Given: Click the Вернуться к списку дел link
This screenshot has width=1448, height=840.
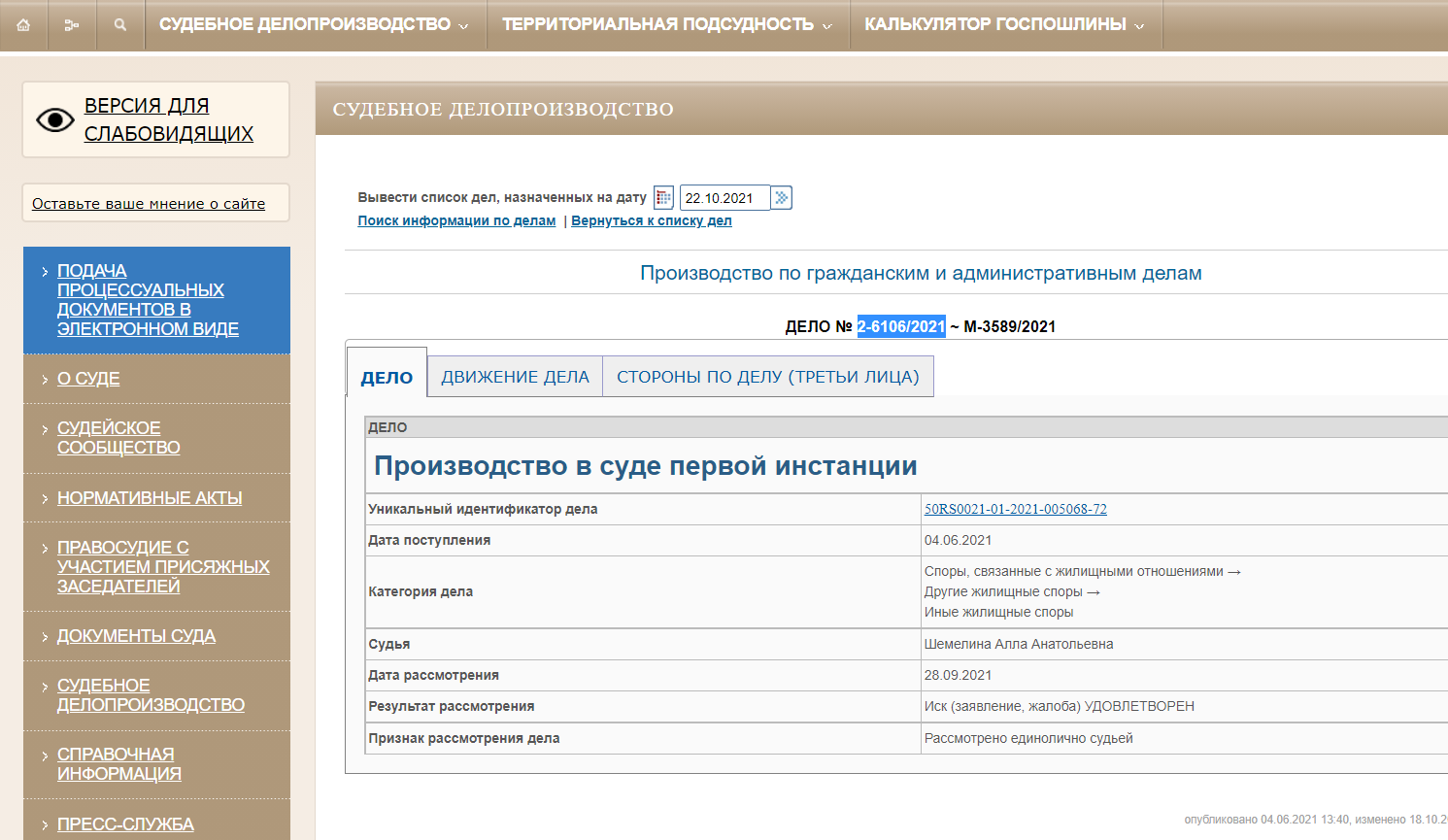Looking at the screenshot, I should (x=651, y=221).
